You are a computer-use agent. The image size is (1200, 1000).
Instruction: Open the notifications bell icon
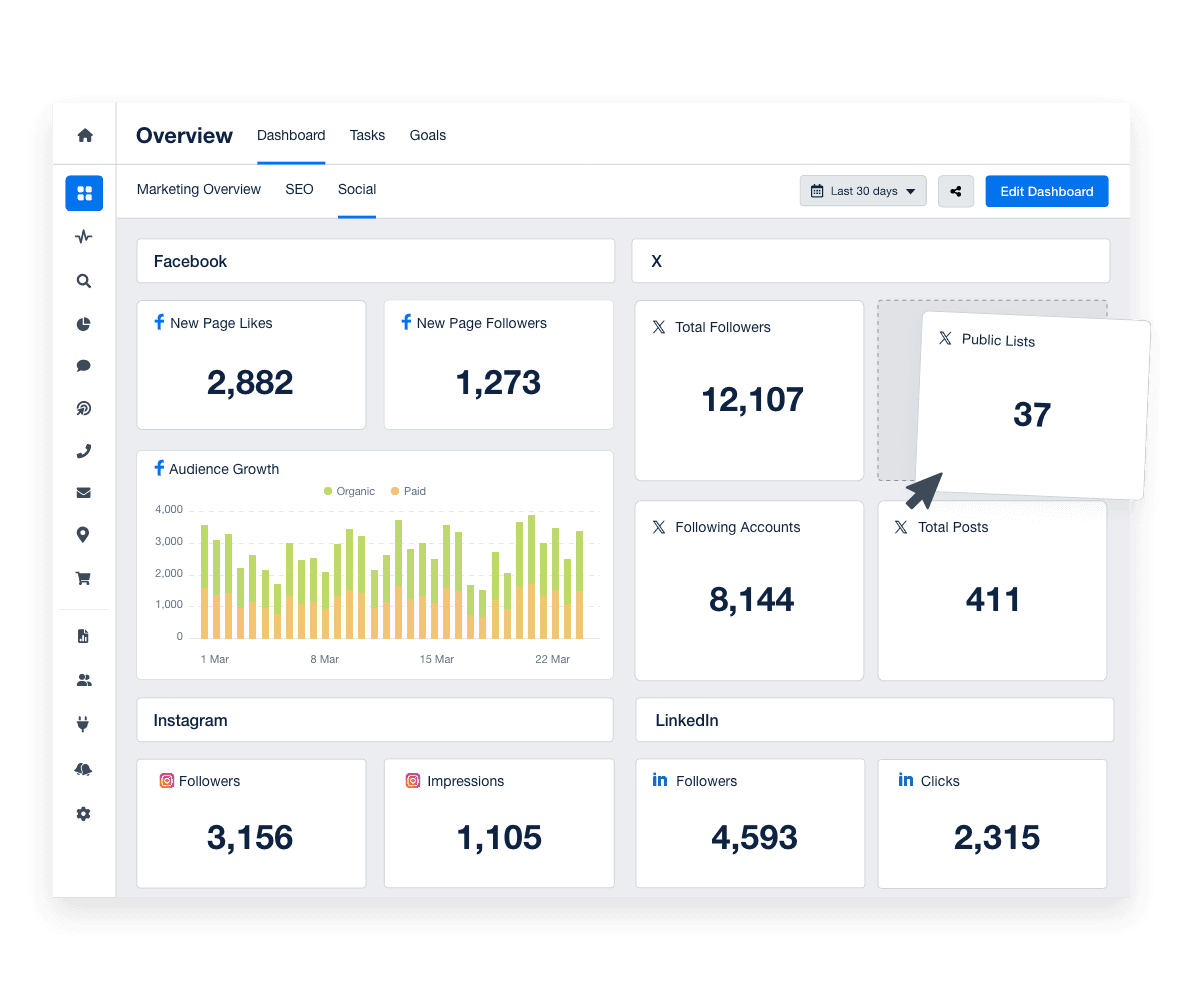click(x=84, y=768)
